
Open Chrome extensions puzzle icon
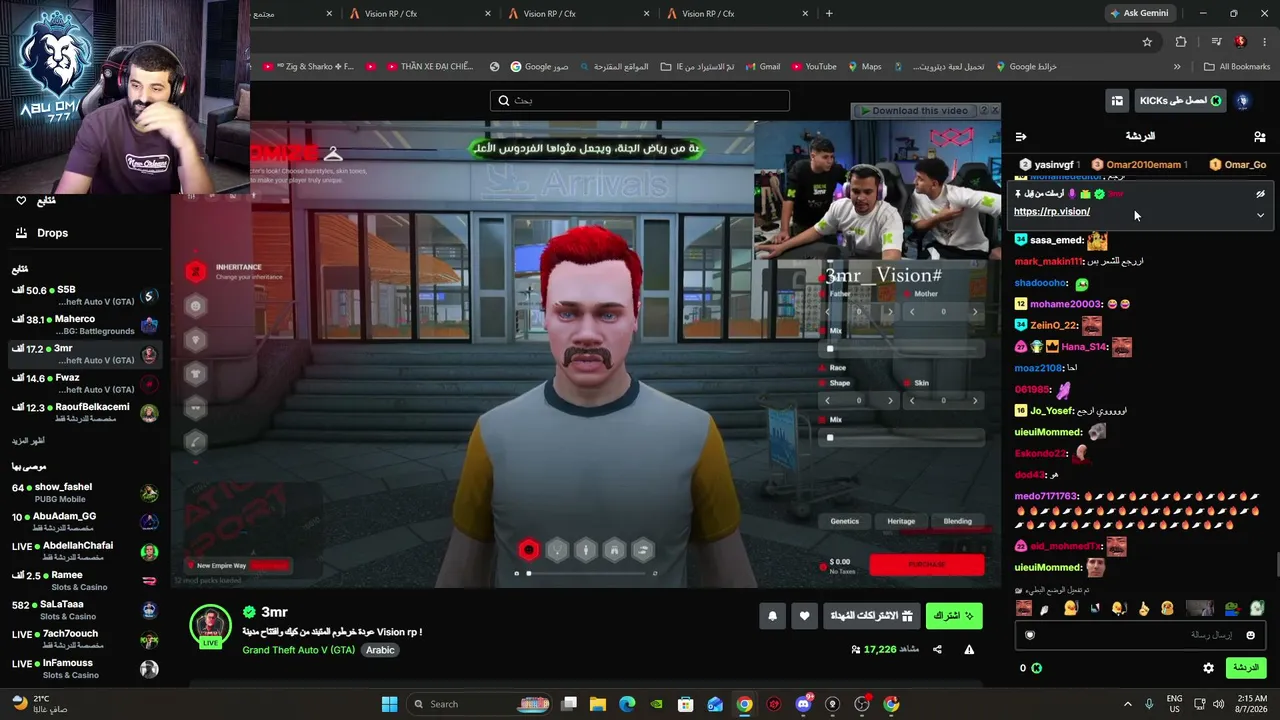point(1181,42)
